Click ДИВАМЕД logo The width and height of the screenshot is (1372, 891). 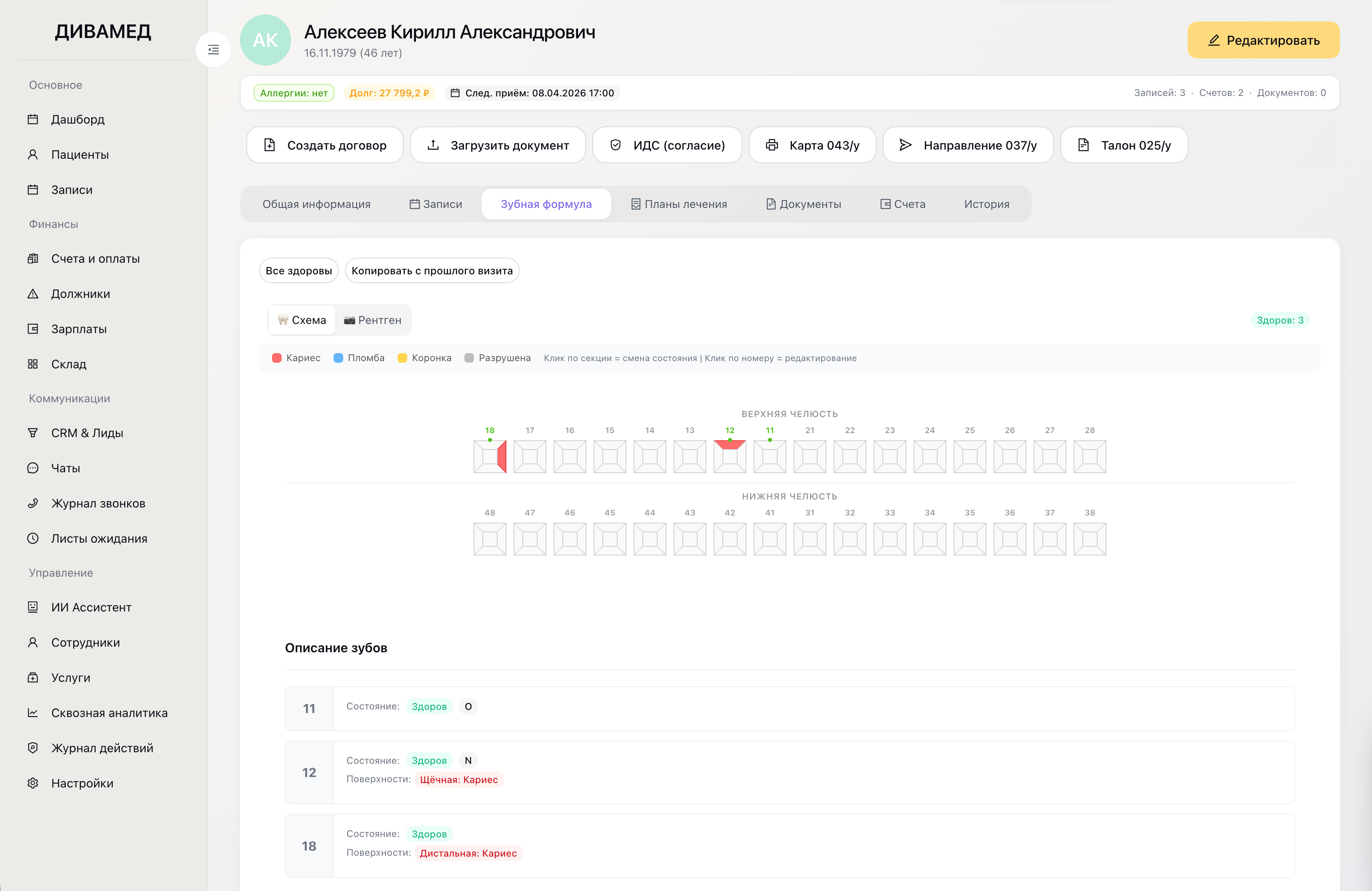(103, 31)
